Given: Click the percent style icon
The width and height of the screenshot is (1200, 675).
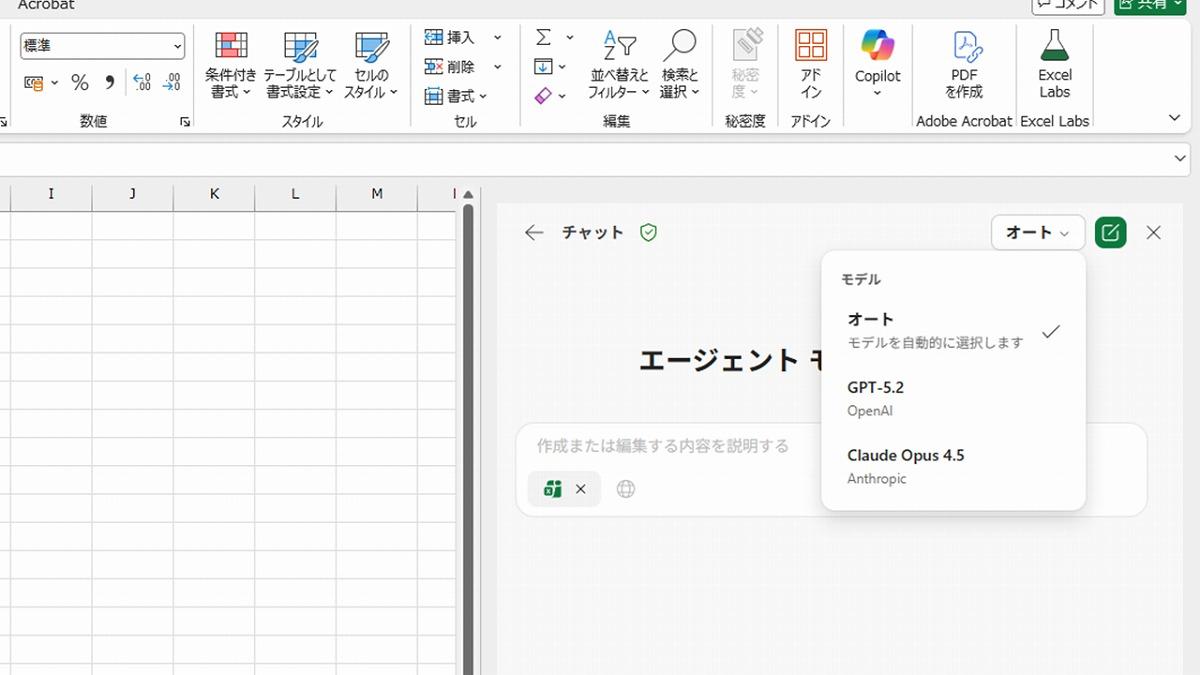Looking at the screenshot, I should point(80,83).
